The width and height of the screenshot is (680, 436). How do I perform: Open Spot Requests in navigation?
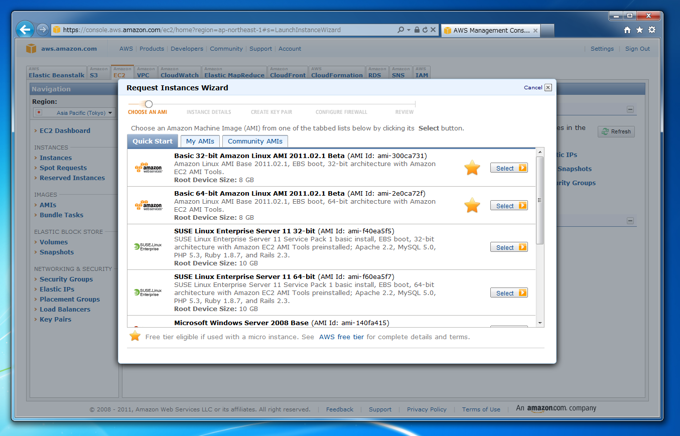(63, 167)
